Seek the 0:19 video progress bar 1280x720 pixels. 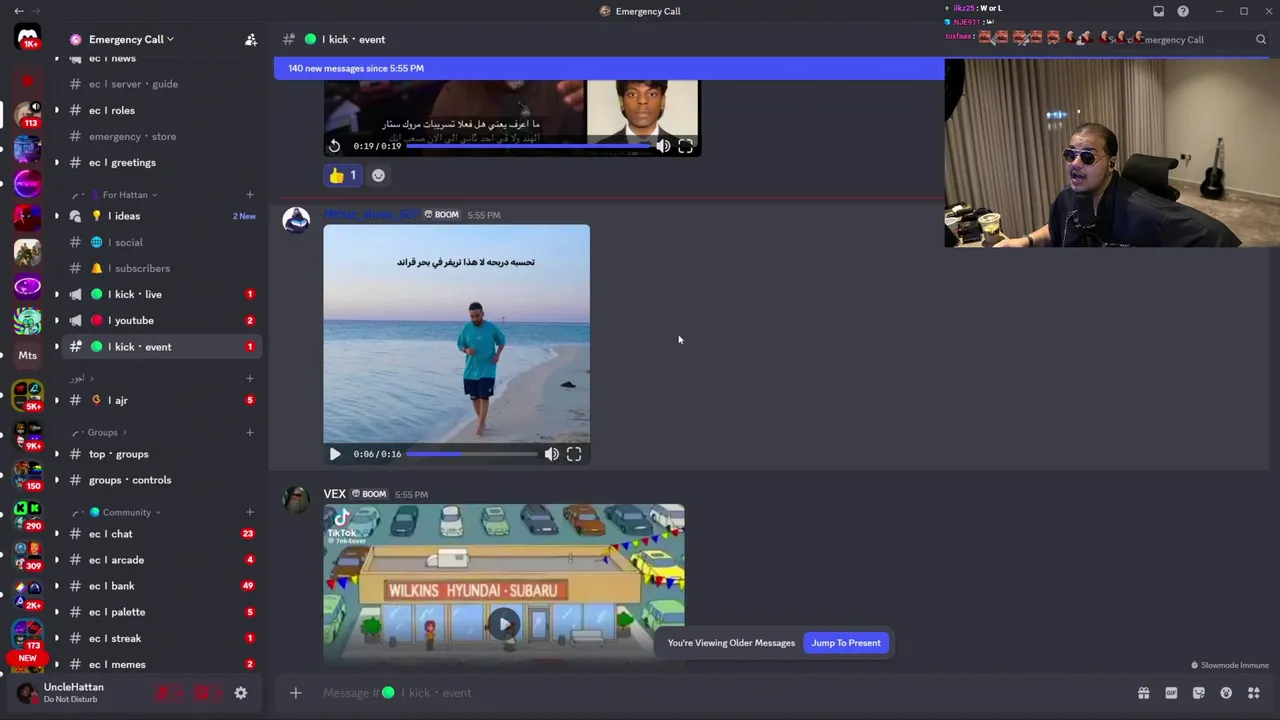pos(527,146)
